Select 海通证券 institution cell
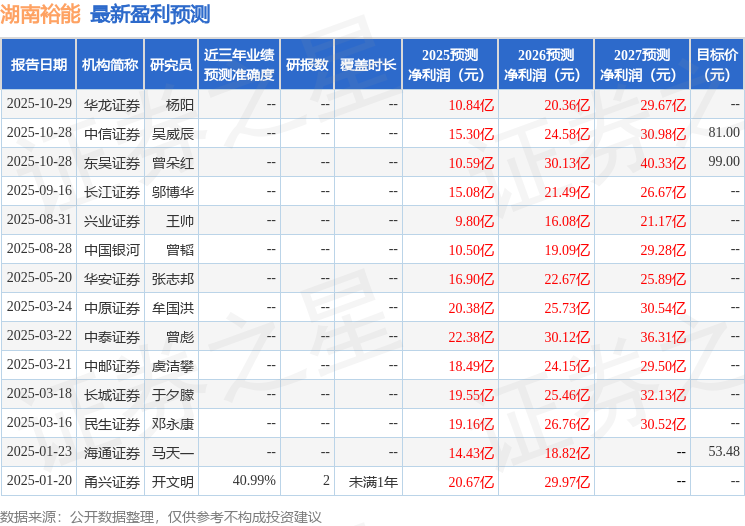745x526 pixels. click(112, 453)
